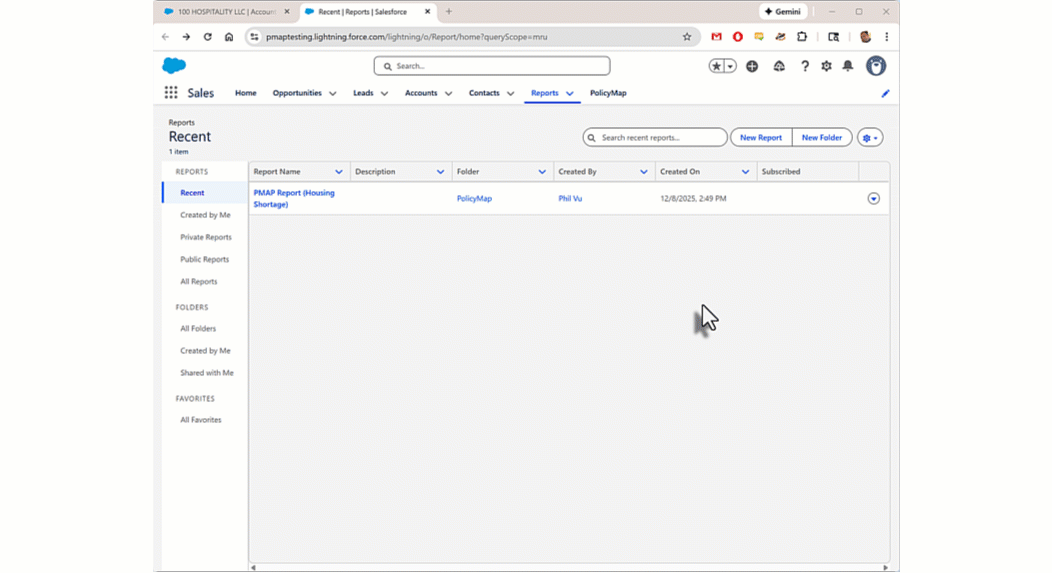The height and width of the screenshot is (573, 1052).
Task: Open row actions for PMAP Report
Action: click(874, 199)
